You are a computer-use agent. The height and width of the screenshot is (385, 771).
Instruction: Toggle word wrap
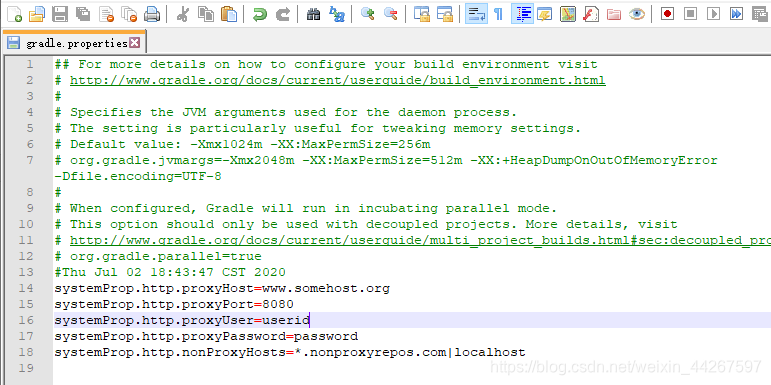point(476,14)
